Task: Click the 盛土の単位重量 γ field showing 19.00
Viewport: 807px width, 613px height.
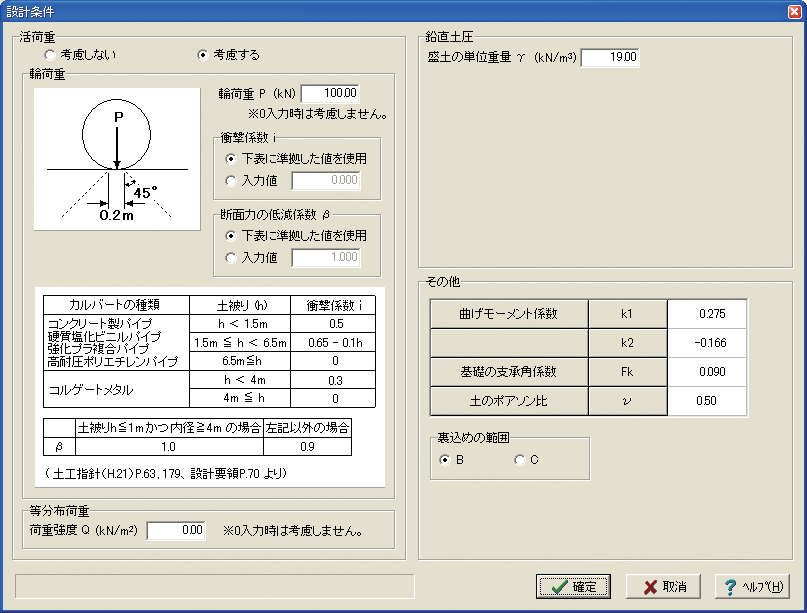Action: pos(610,57)
